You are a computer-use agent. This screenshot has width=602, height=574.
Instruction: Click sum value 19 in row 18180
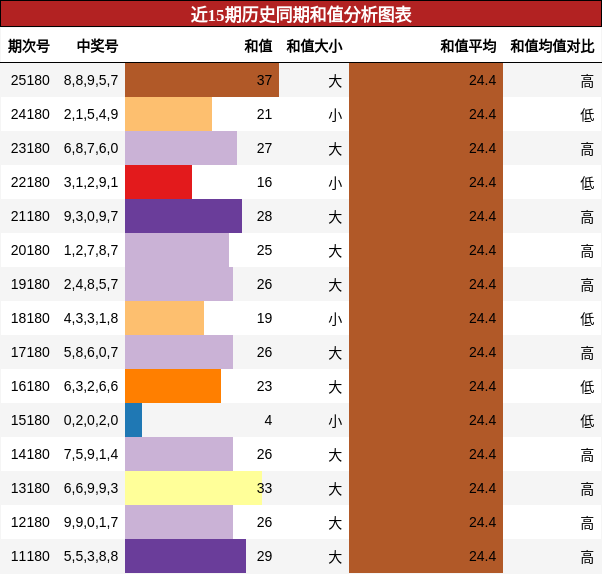point(264,318)
